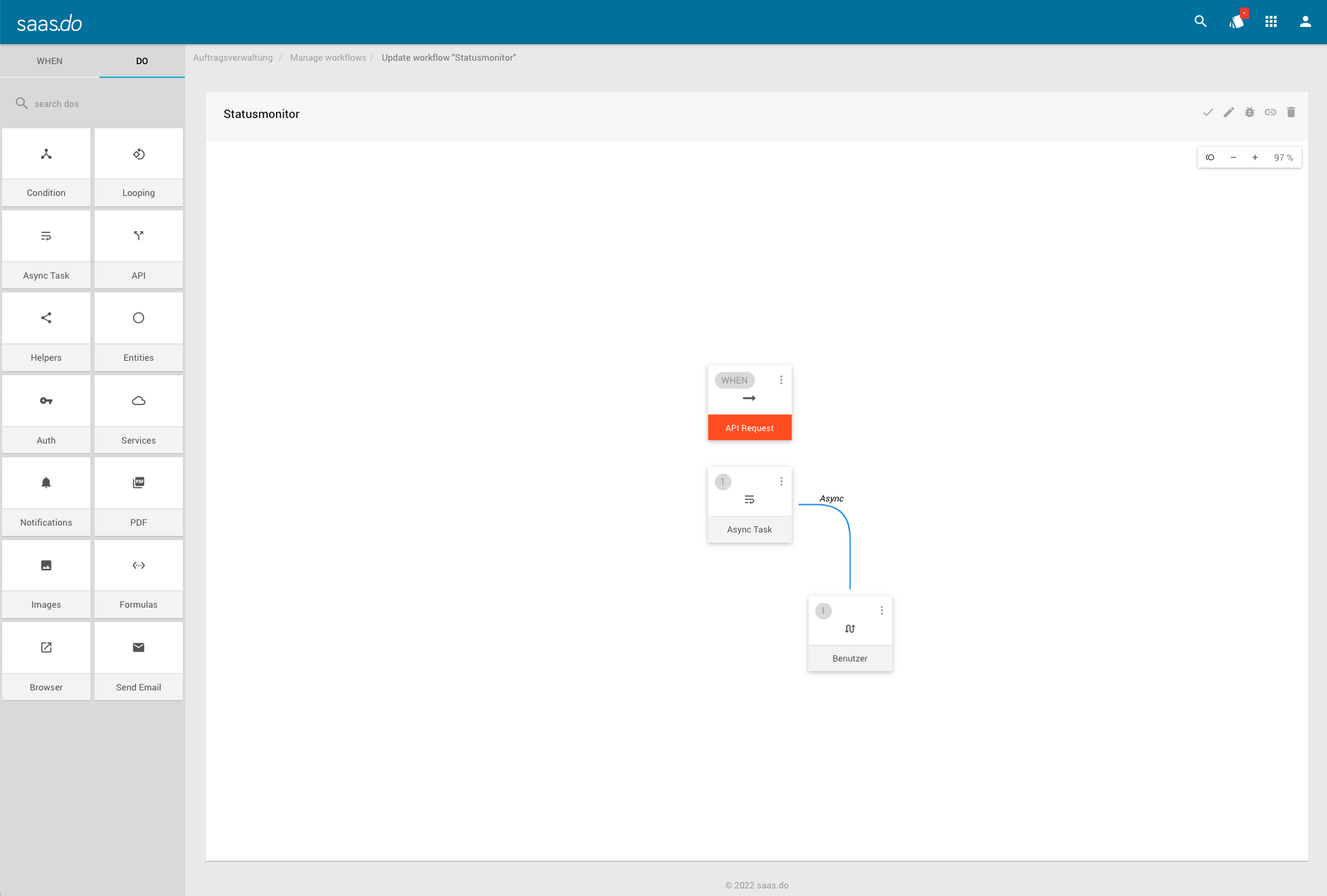Open three-dot menu on Benutzer node
The height and width of the screenshot is (896, 1327).
[881, 610]
